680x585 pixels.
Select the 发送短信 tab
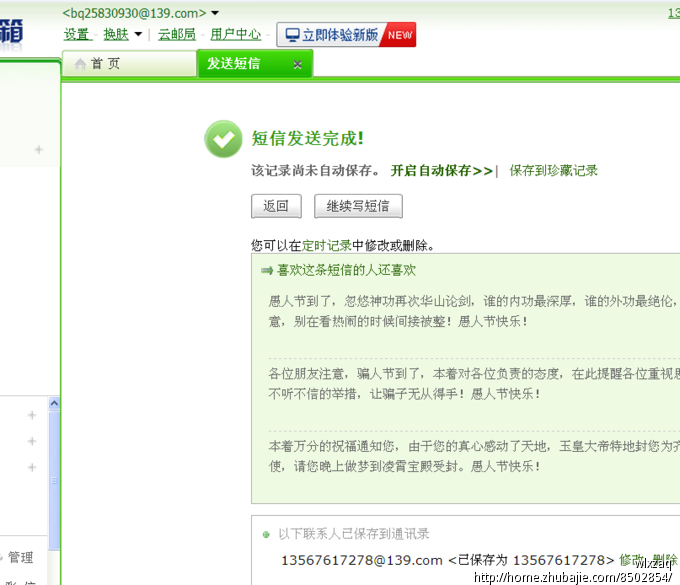tap(255, 64)
